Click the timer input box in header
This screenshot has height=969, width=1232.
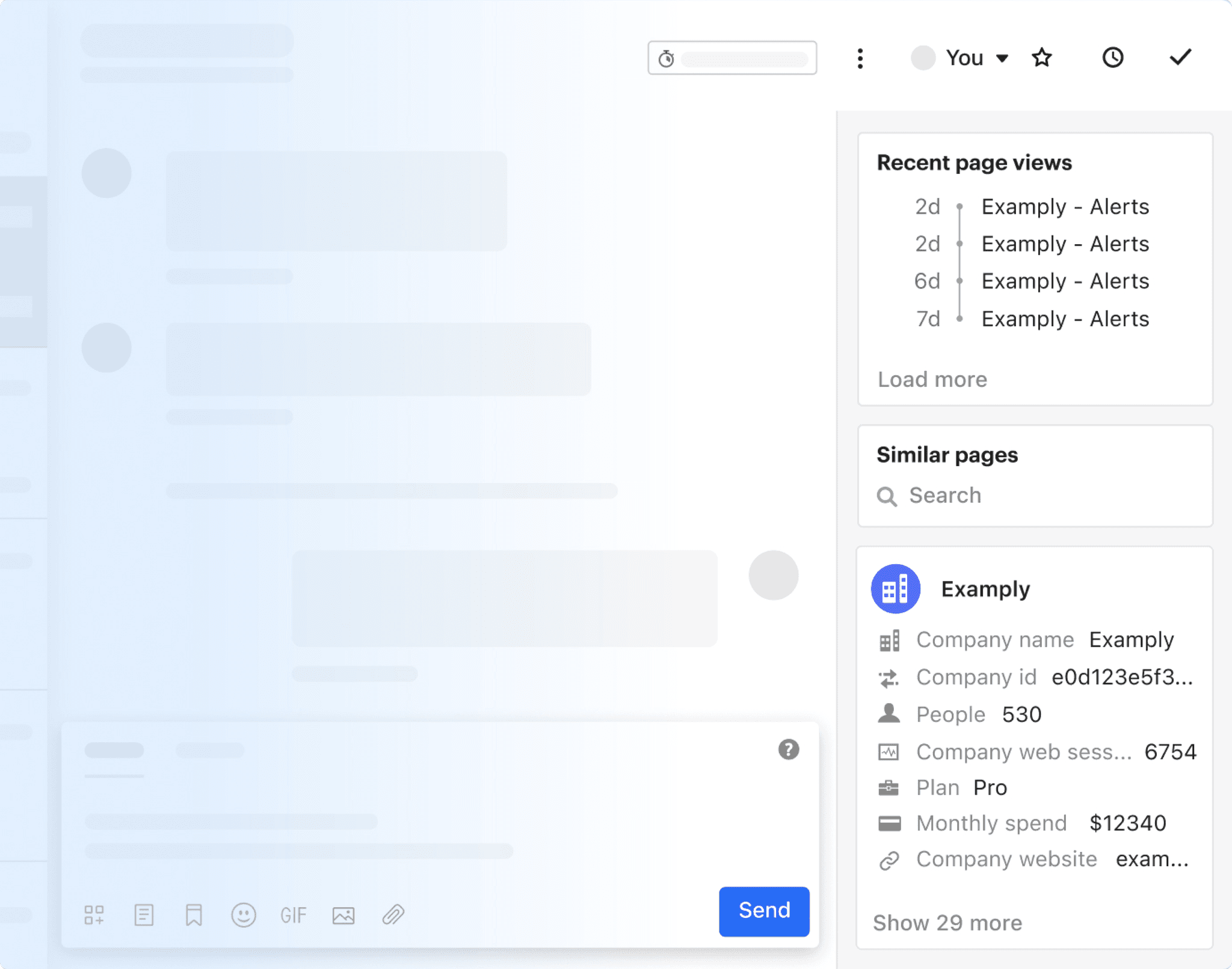[x=732, y=58]
